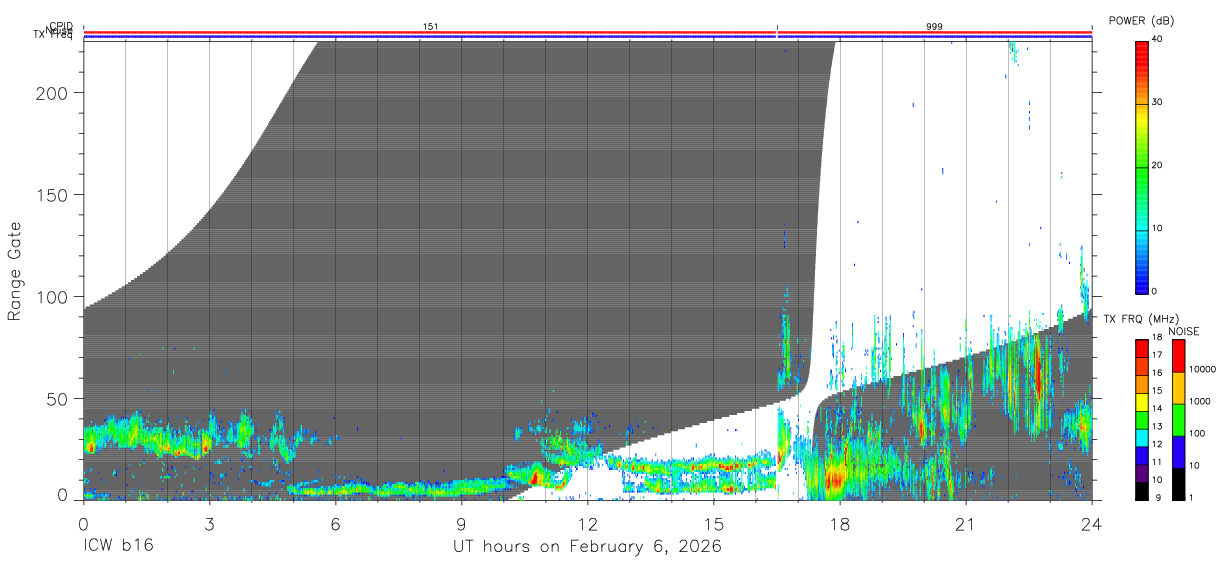1228x567 pixels.
Task: Click the '12' tick on the UT hours axis
Action: click(587, 524)
